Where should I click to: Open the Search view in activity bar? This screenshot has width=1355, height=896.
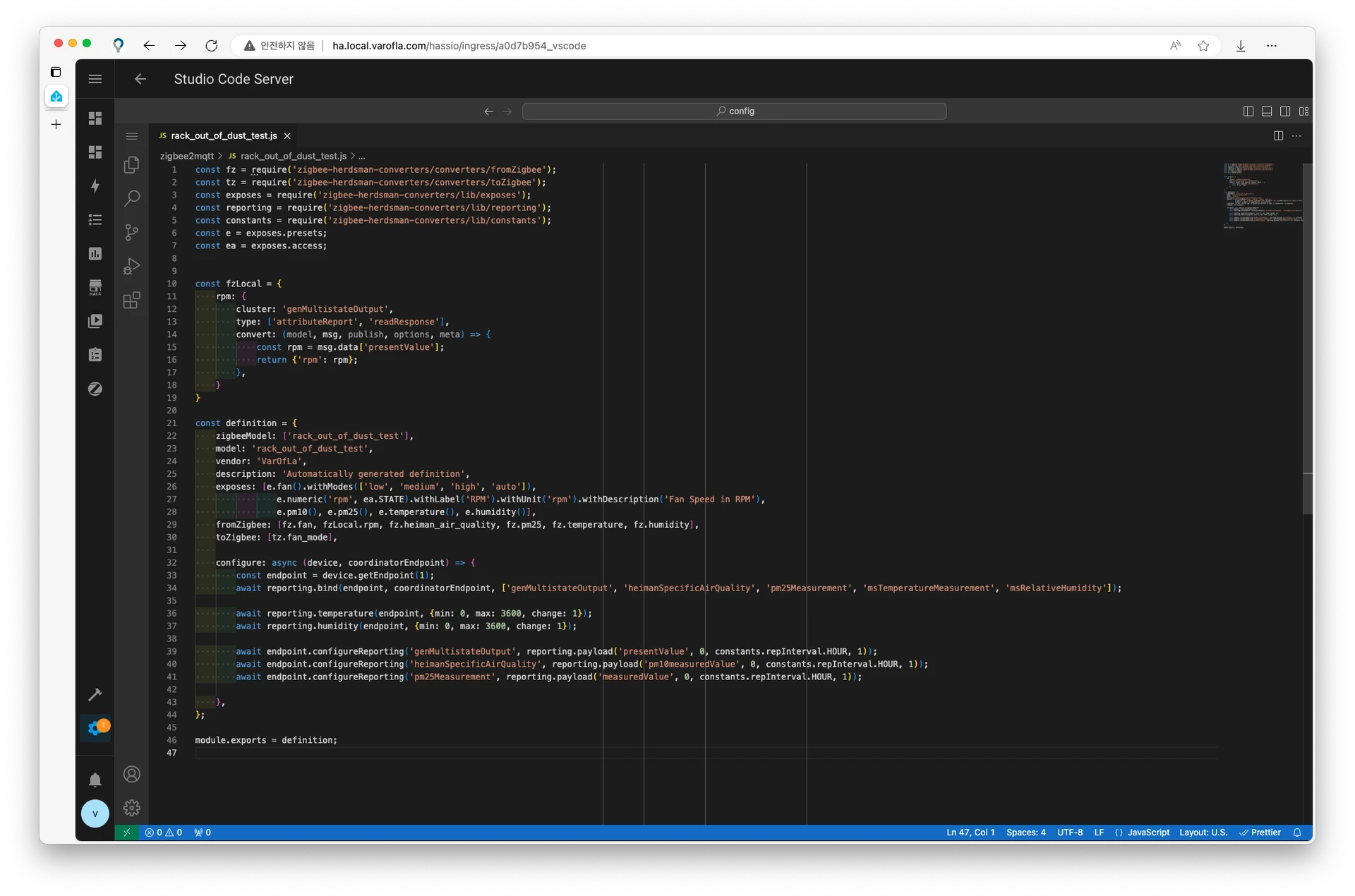click(132, 198)
